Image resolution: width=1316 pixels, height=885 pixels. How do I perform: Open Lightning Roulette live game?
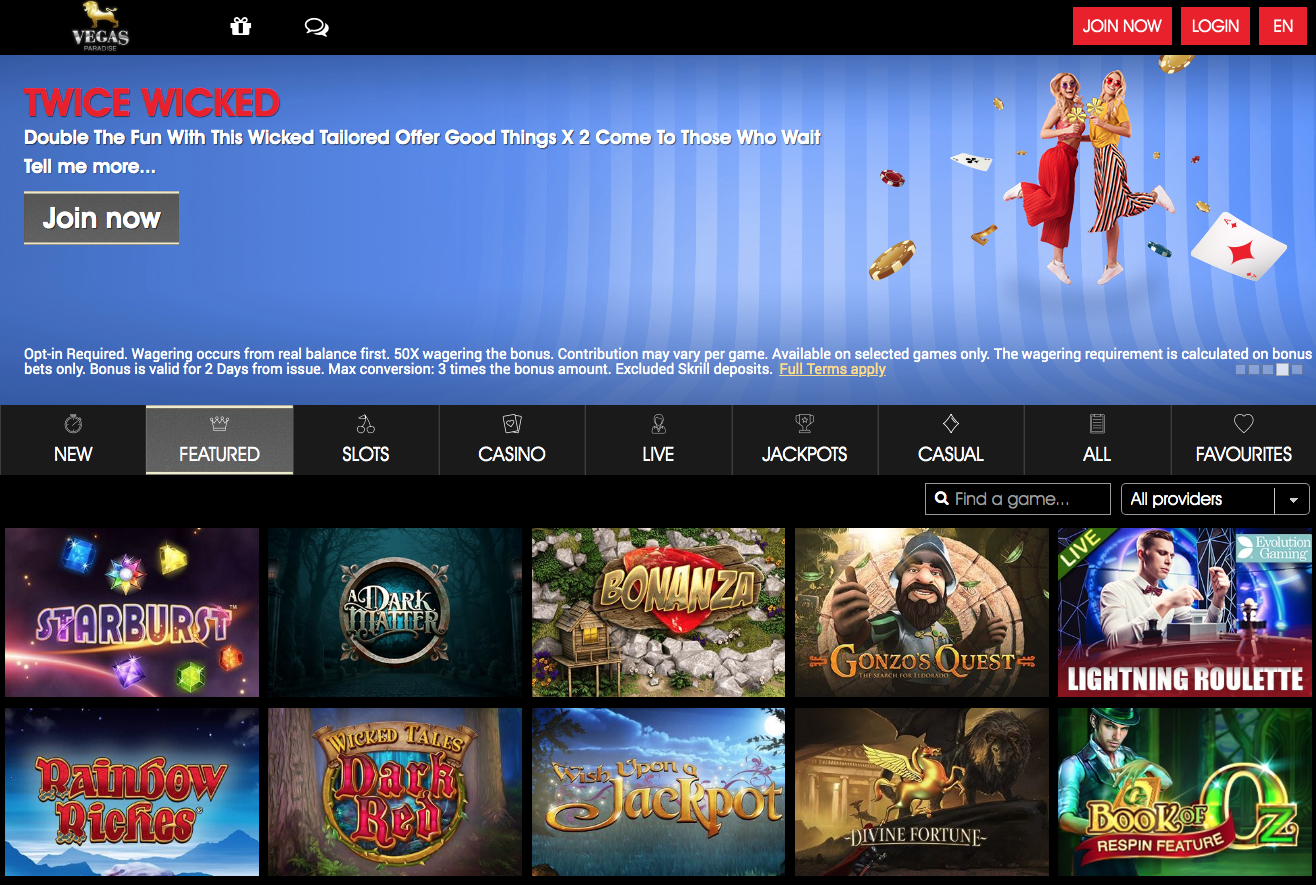[1185, 612]
